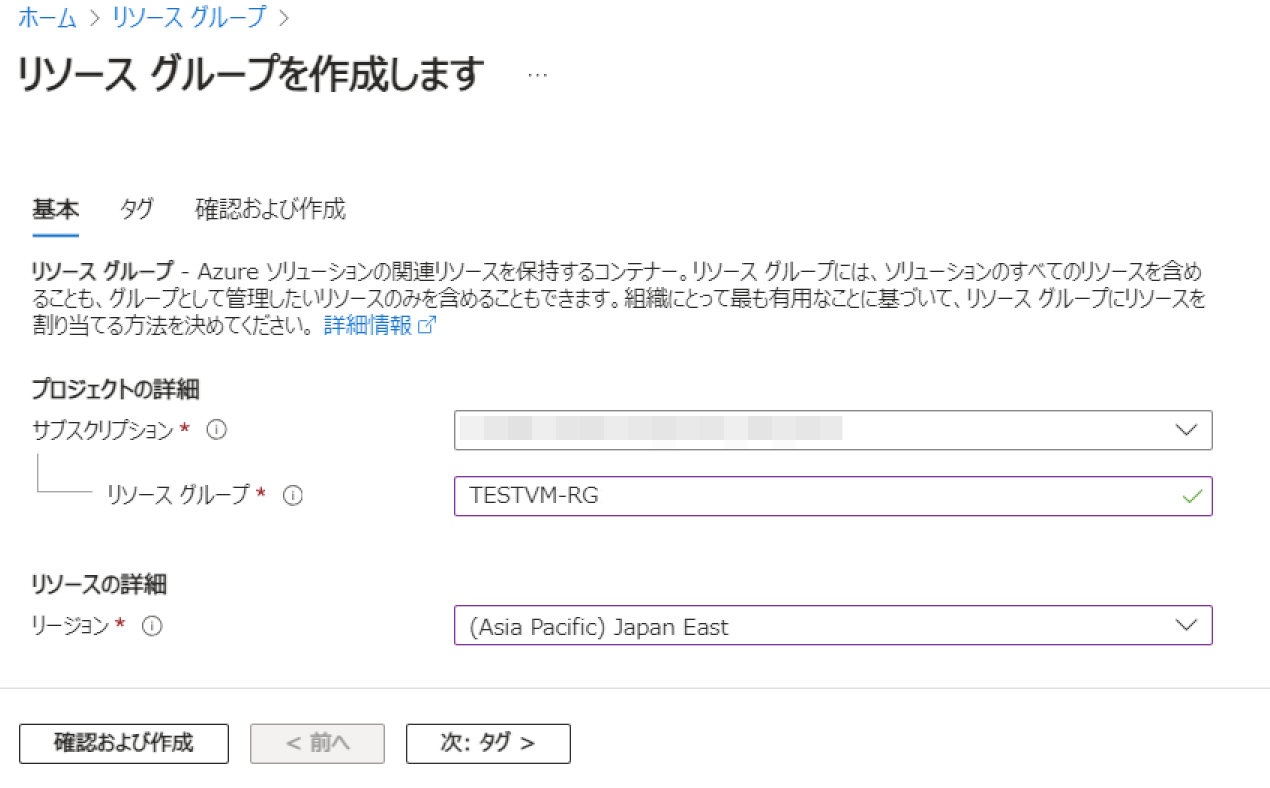This screenshot has height=788, width=1270.
Task: Click info icon next to リージョン label
Action: (152, 626)
